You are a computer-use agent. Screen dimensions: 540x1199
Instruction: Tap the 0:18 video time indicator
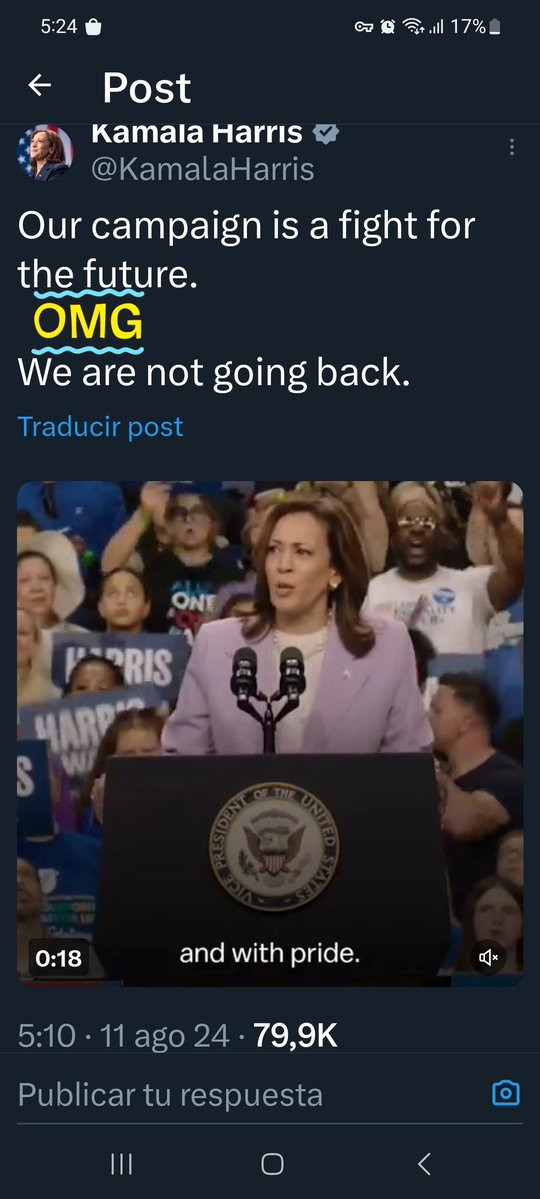(59, 957)
